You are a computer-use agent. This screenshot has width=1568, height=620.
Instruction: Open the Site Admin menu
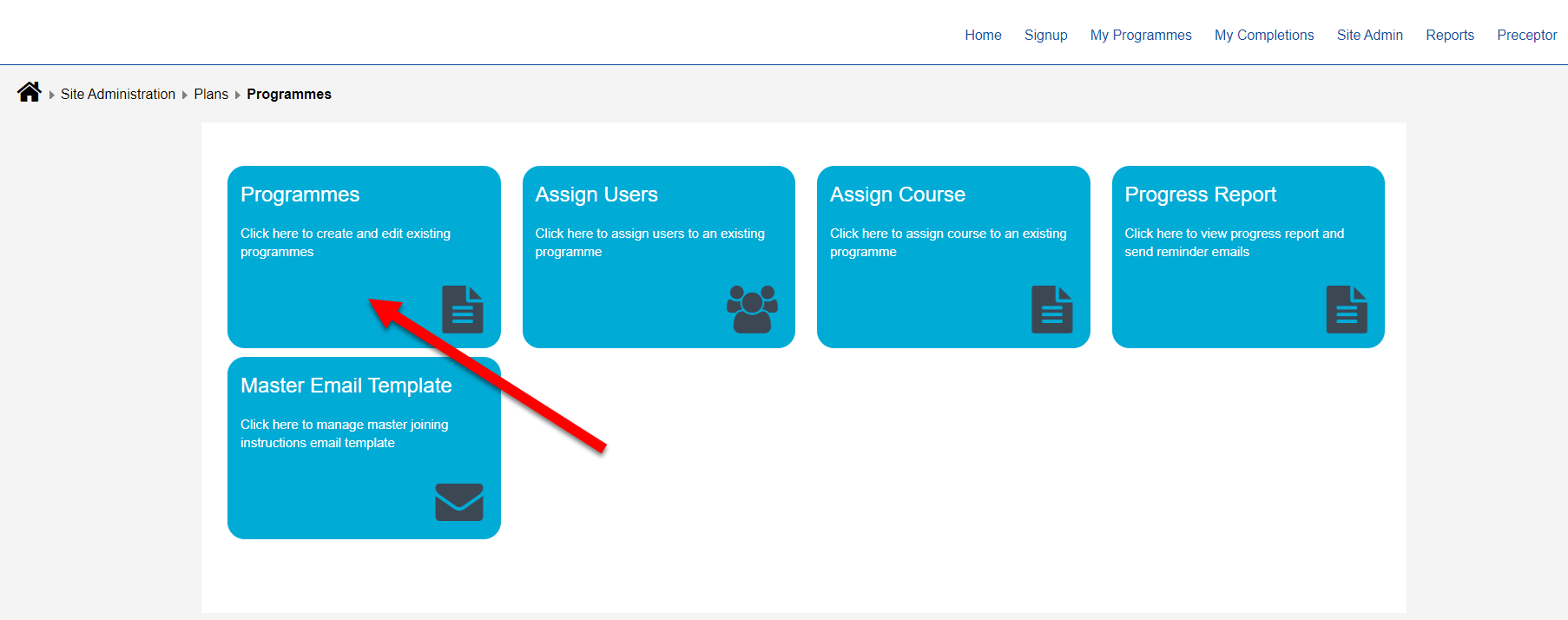pyautogui.click(x=1369, y=35)
